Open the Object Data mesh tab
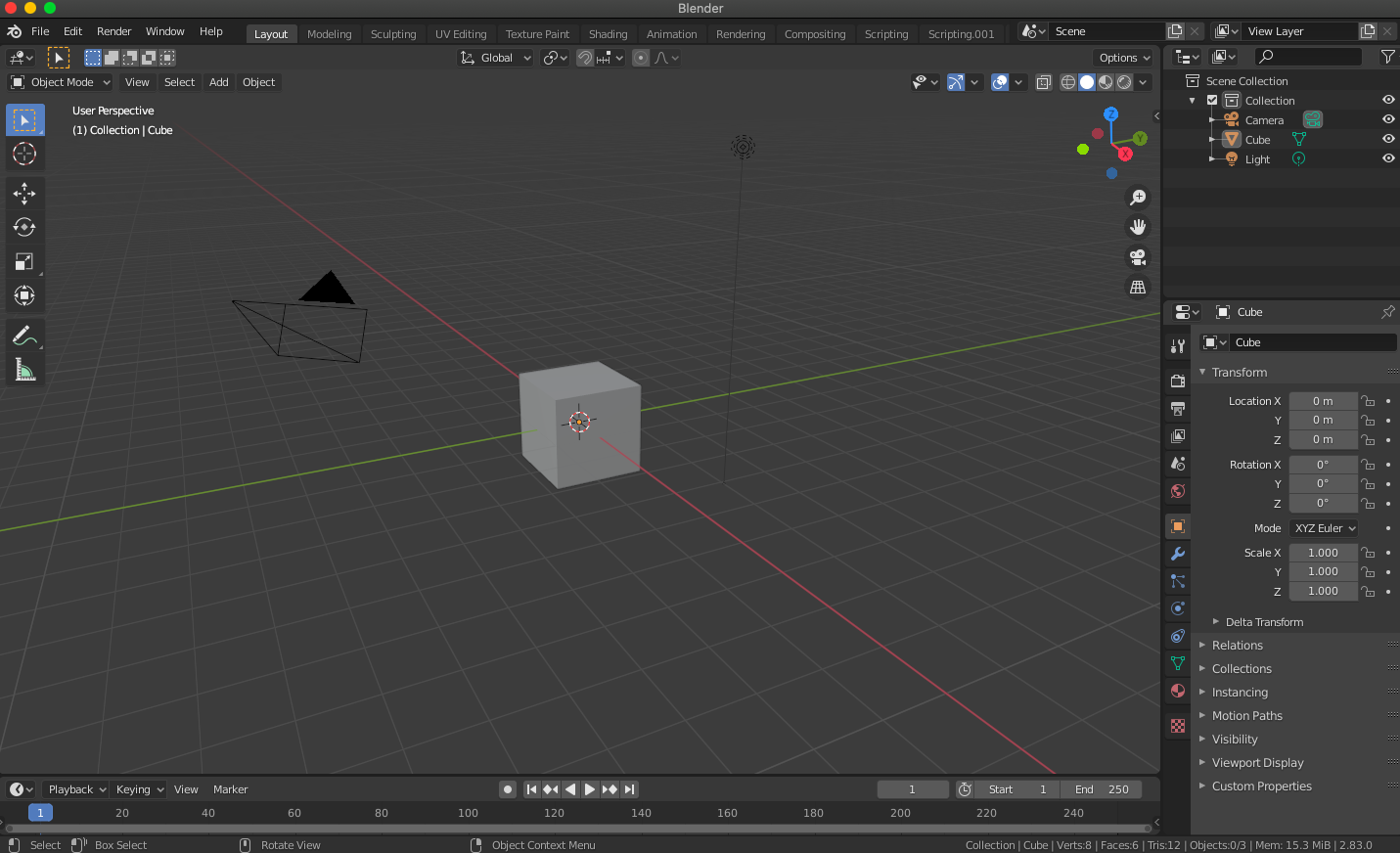Image resolution: width=1400 pixels, height=853 pixels. click(1178, 663)
